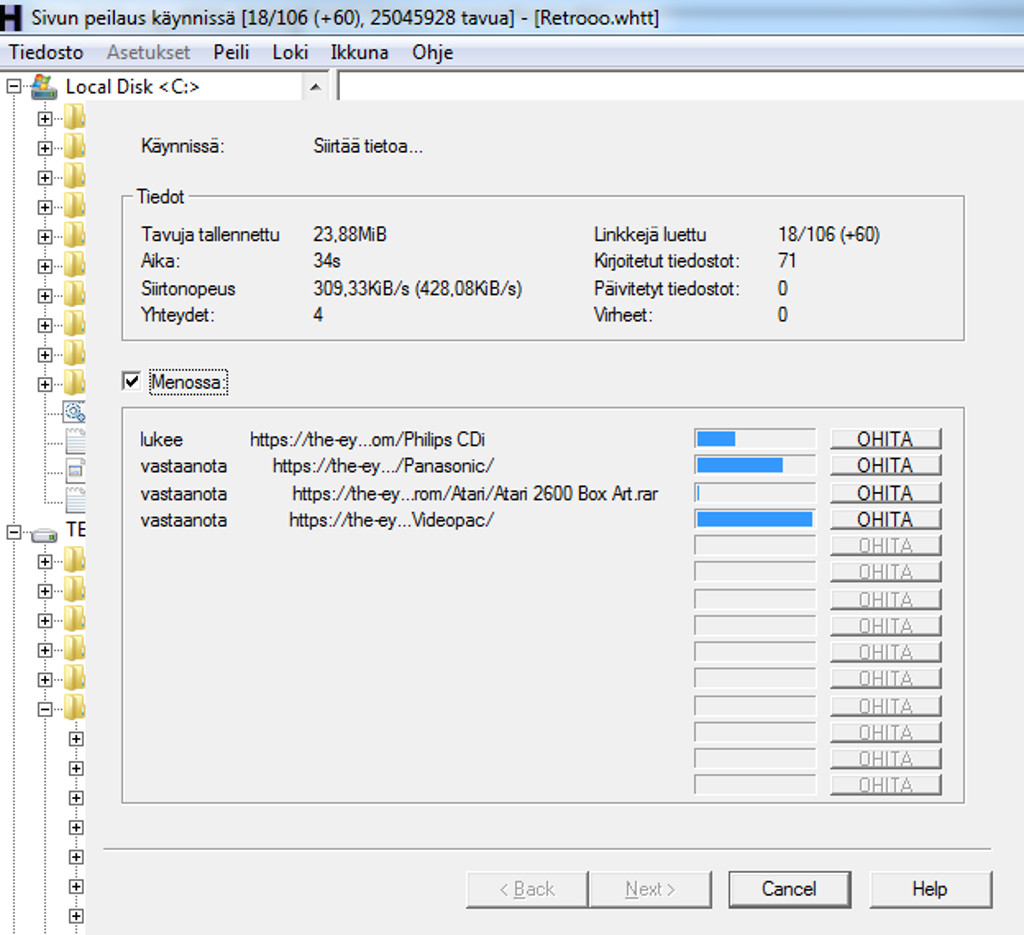Open the Tiedosto menu

click(x=46, y=52)
